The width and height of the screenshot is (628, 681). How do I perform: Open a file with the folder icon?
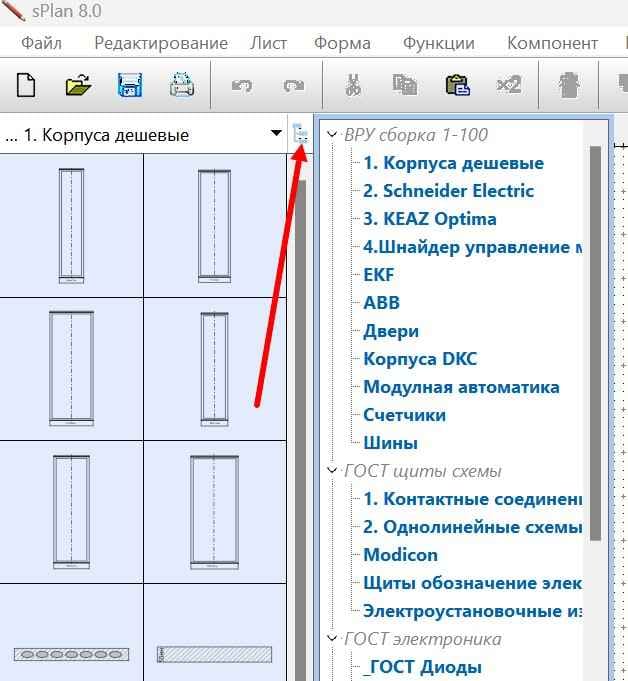pyautogui.click(x=78, y=85)
